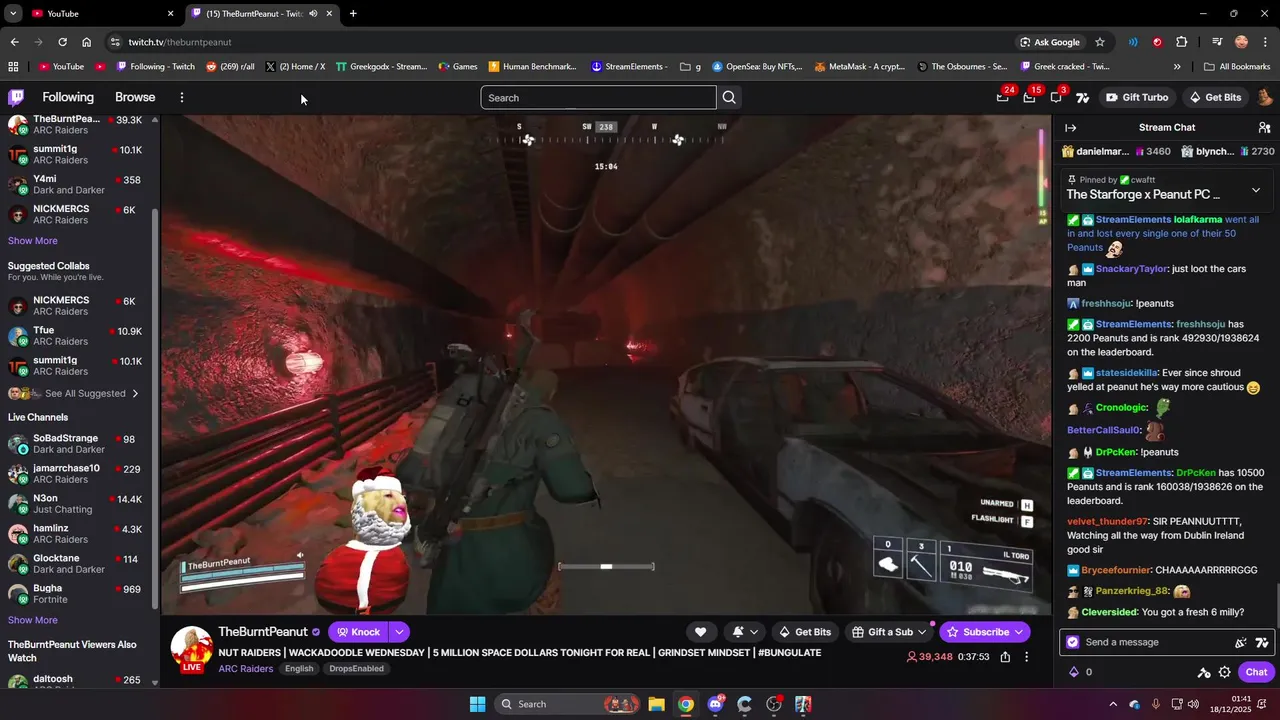
Task: Open the Twitch home logo
Action: 16,97
